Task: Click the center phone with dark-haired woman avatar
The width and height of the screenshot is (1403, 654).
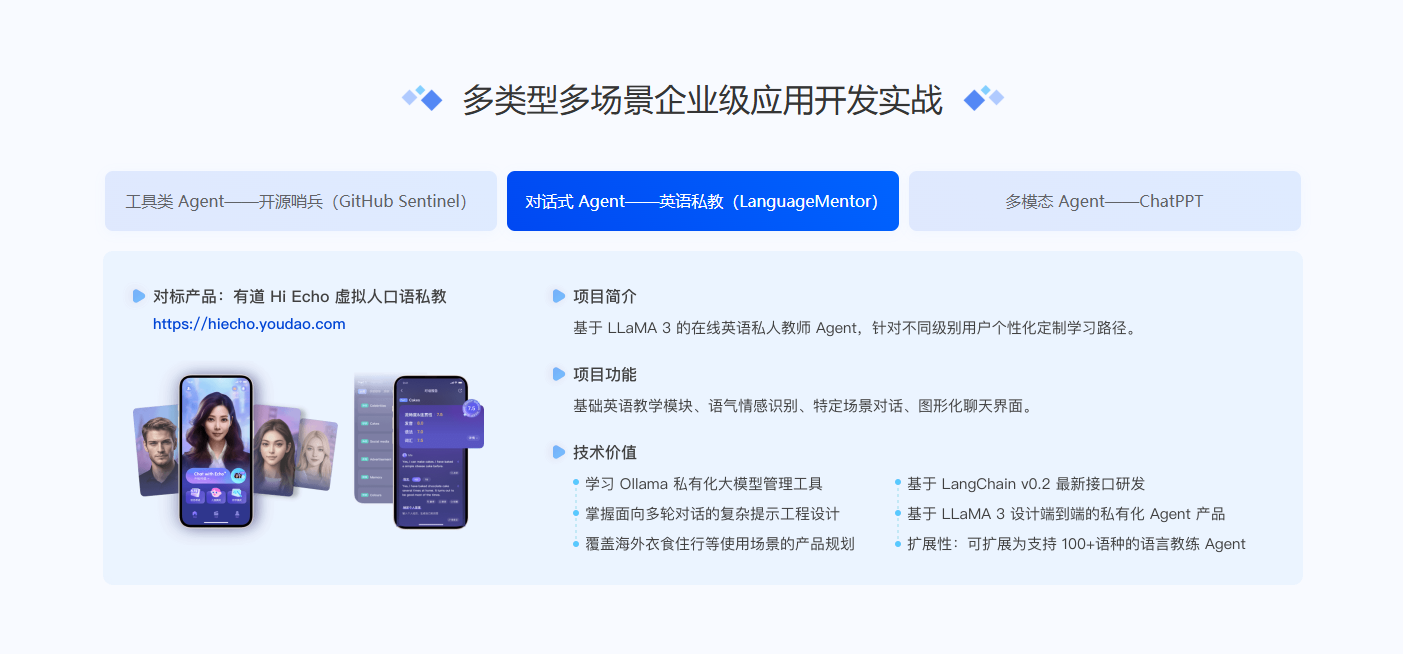Action: tap(216, 451)
